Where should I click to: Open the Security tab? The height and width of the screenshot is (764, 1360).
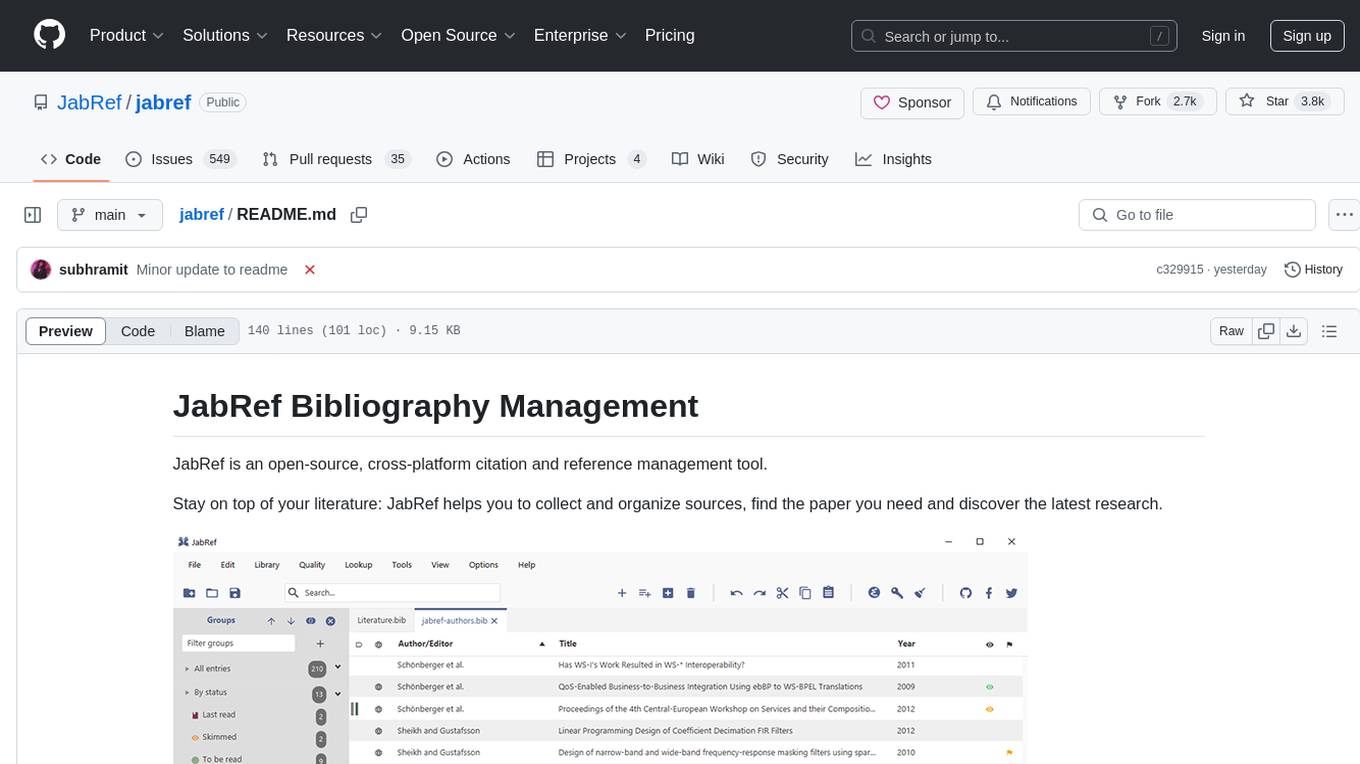789,159
